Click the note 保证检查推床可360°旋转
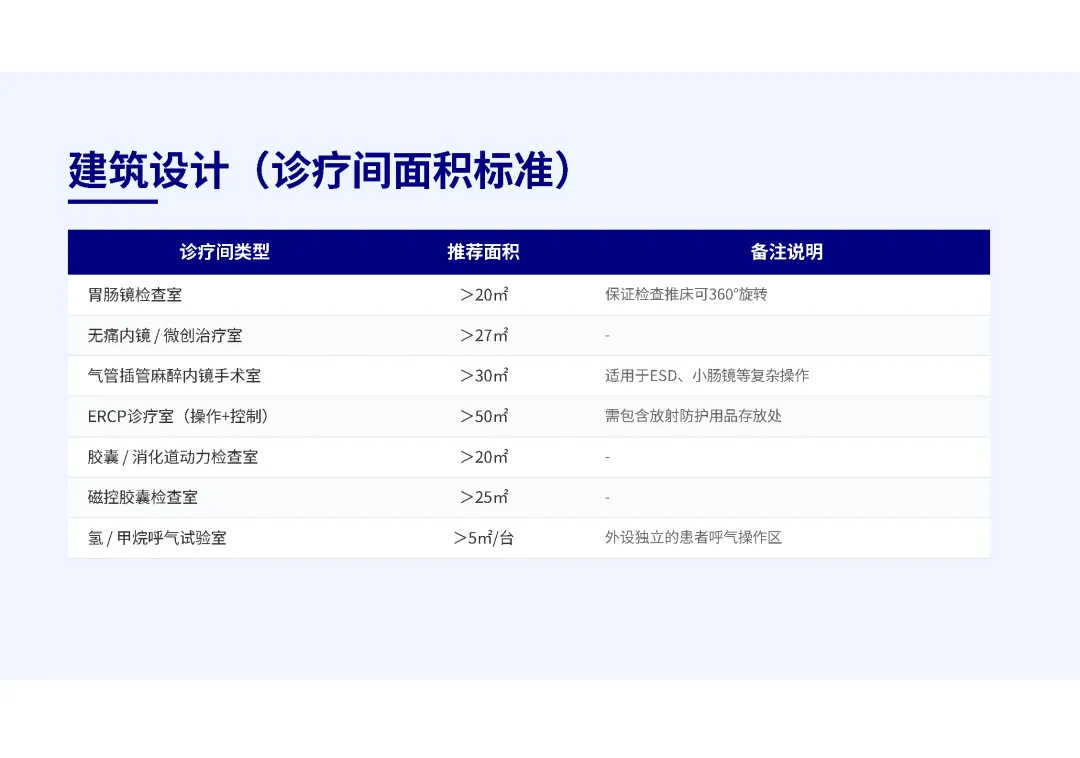This screenshot has height=758, width=1080. [686, 295]
